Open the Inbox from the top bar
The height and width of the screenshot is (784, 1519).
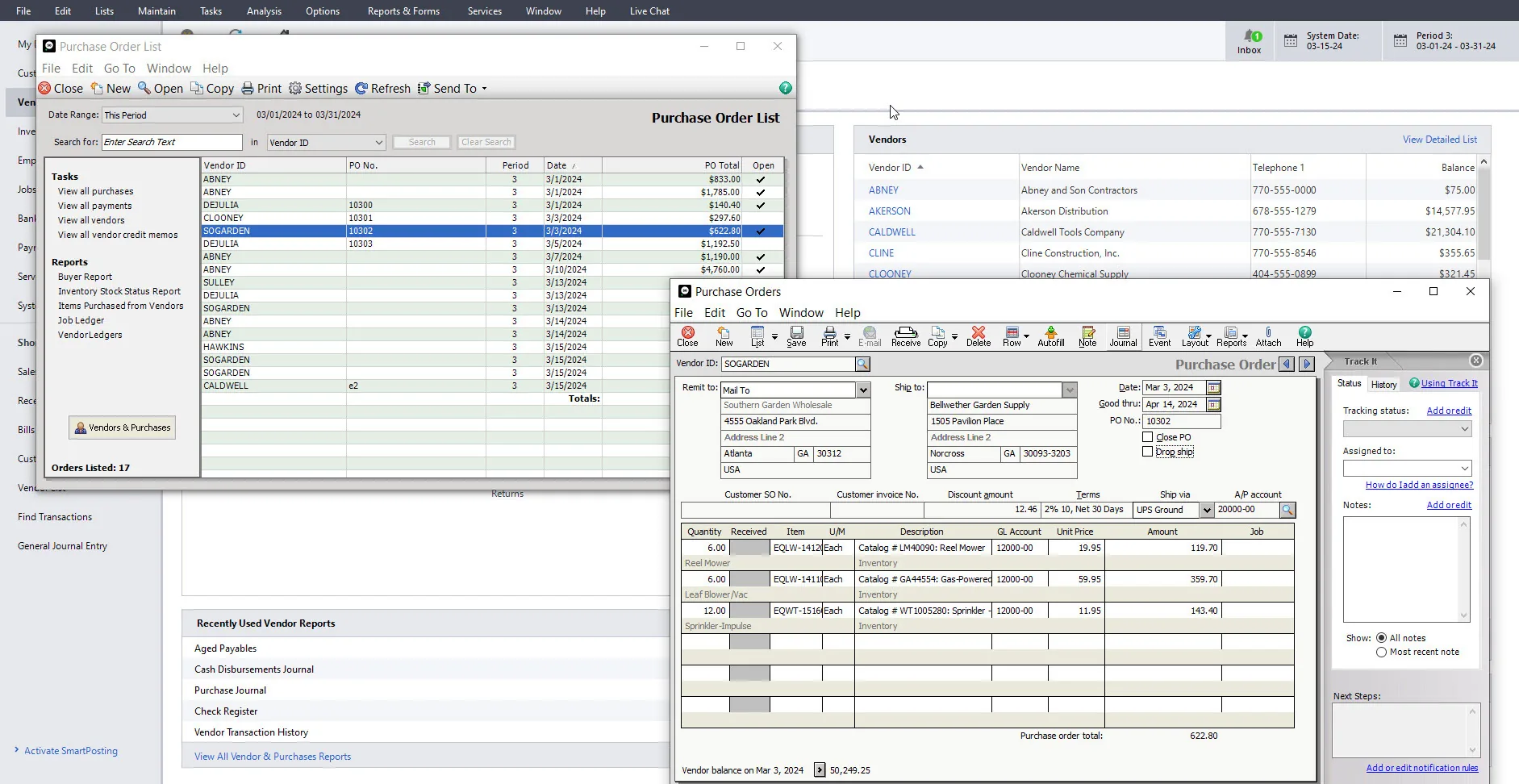coord(1249,40)
